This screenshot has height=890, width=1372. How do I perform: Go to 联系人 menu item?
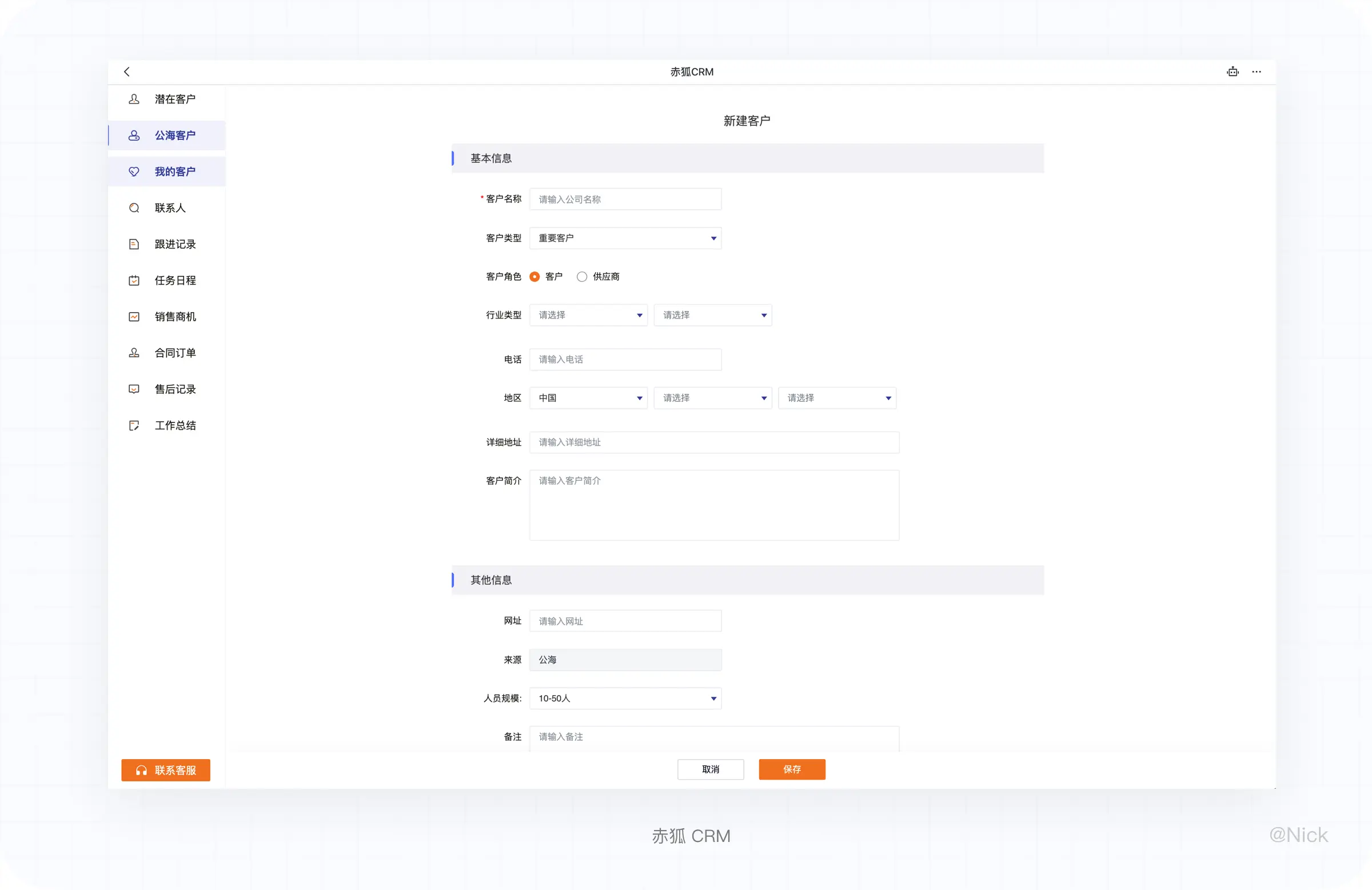point(166,208)
